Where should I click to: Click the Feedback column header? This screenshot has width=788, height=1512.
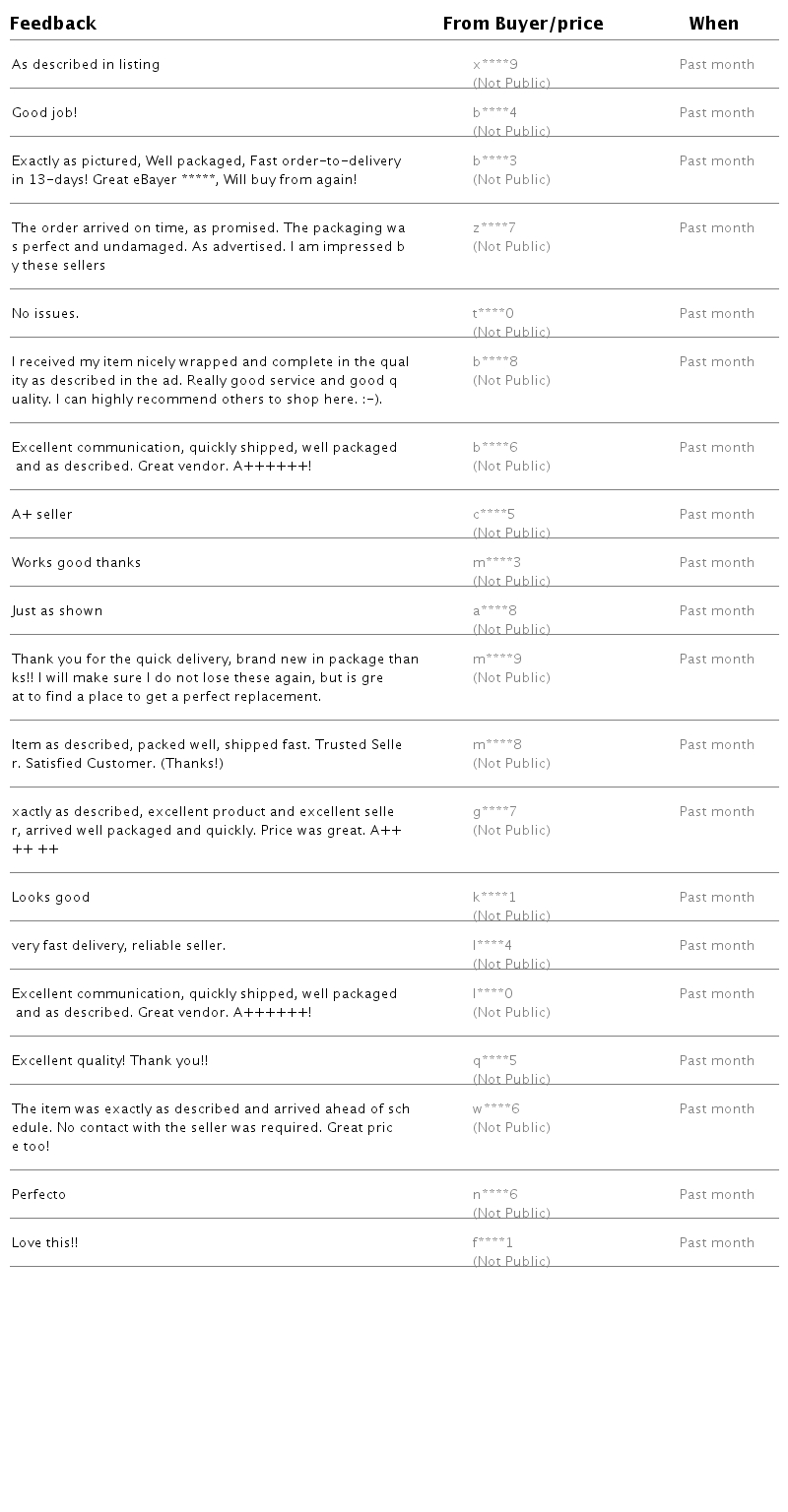point(53,24)
